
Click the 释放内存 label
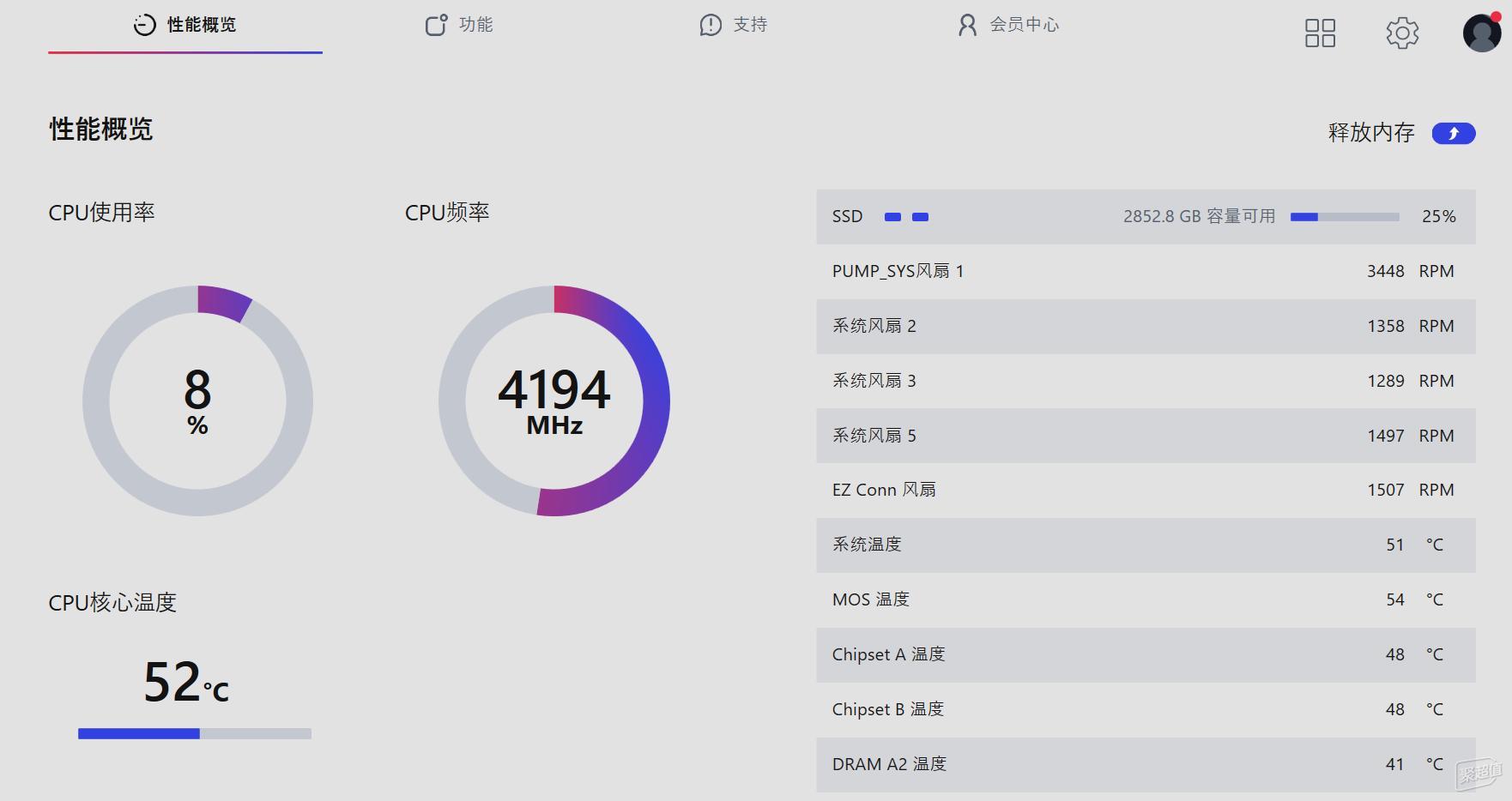1370,133
